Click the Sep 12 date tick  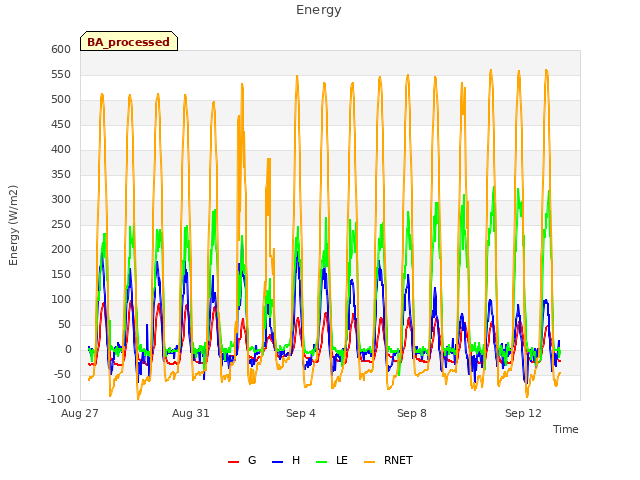point(523,413)
